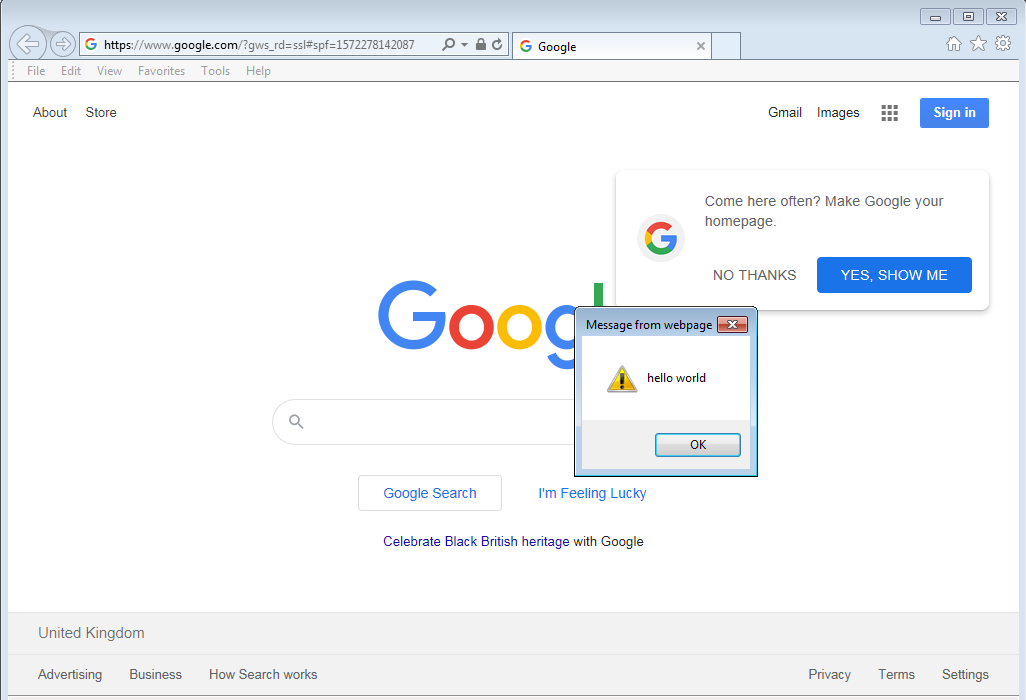Image resolution: width=1026 pixels, height=700 pixels.
Task: Click the blue Sign in button
Action: (x=954, y=113)
